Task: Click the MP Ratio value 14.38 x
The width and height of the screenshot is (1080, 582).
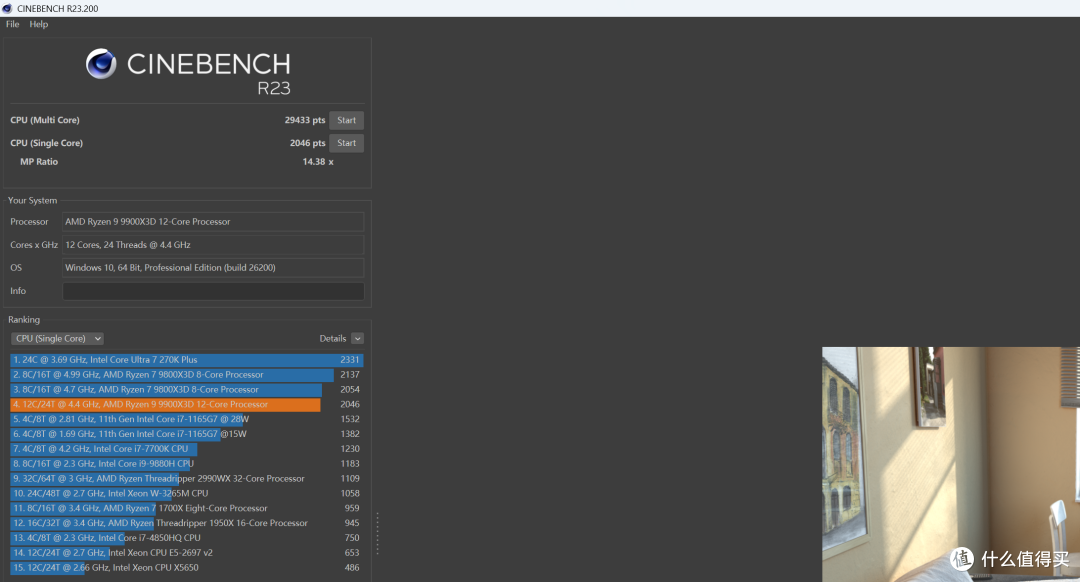Action: tap(318, 162)
